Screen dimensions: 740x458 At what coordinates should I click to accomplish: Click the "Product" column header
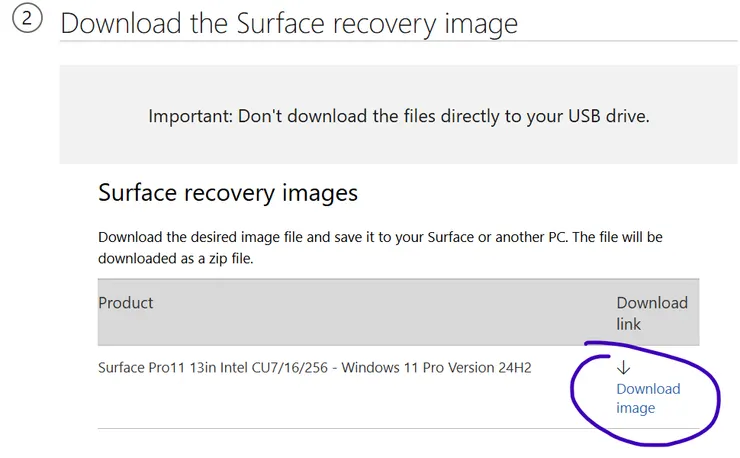tap(126, 302)
